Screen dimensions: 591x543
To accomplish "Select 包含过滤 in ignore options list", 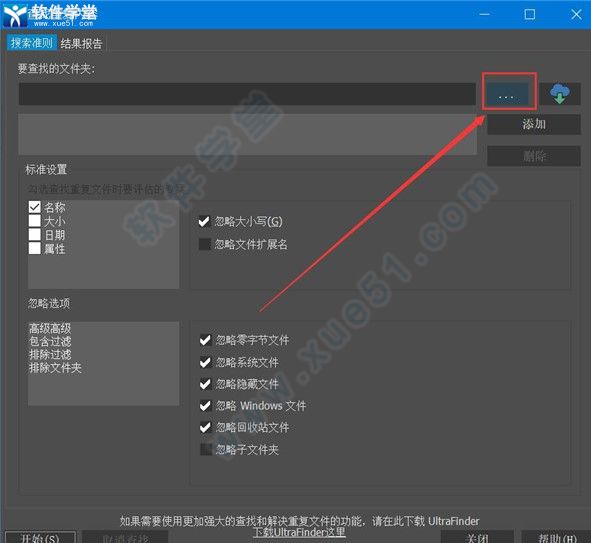I will [x=50, y=341].
